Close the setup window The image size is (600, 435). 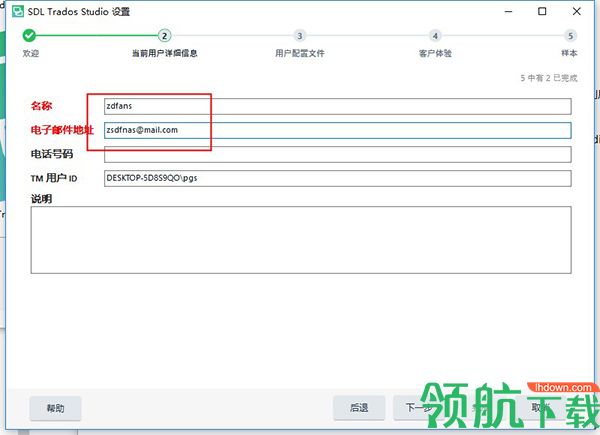coord(577,11)
